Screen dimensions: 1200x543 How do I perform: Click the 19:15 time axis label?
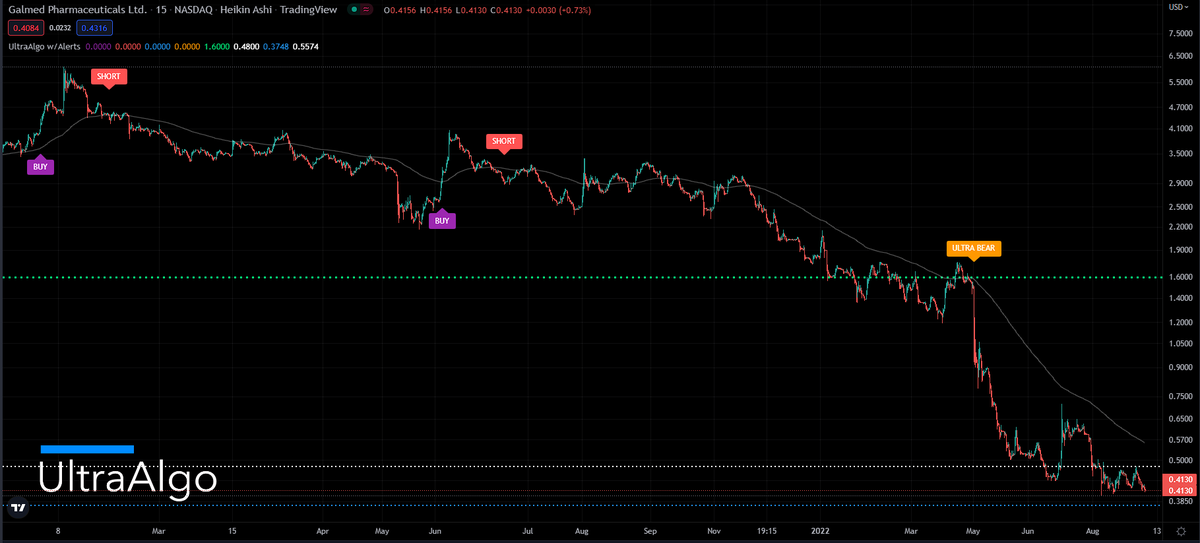click(767, 533)
